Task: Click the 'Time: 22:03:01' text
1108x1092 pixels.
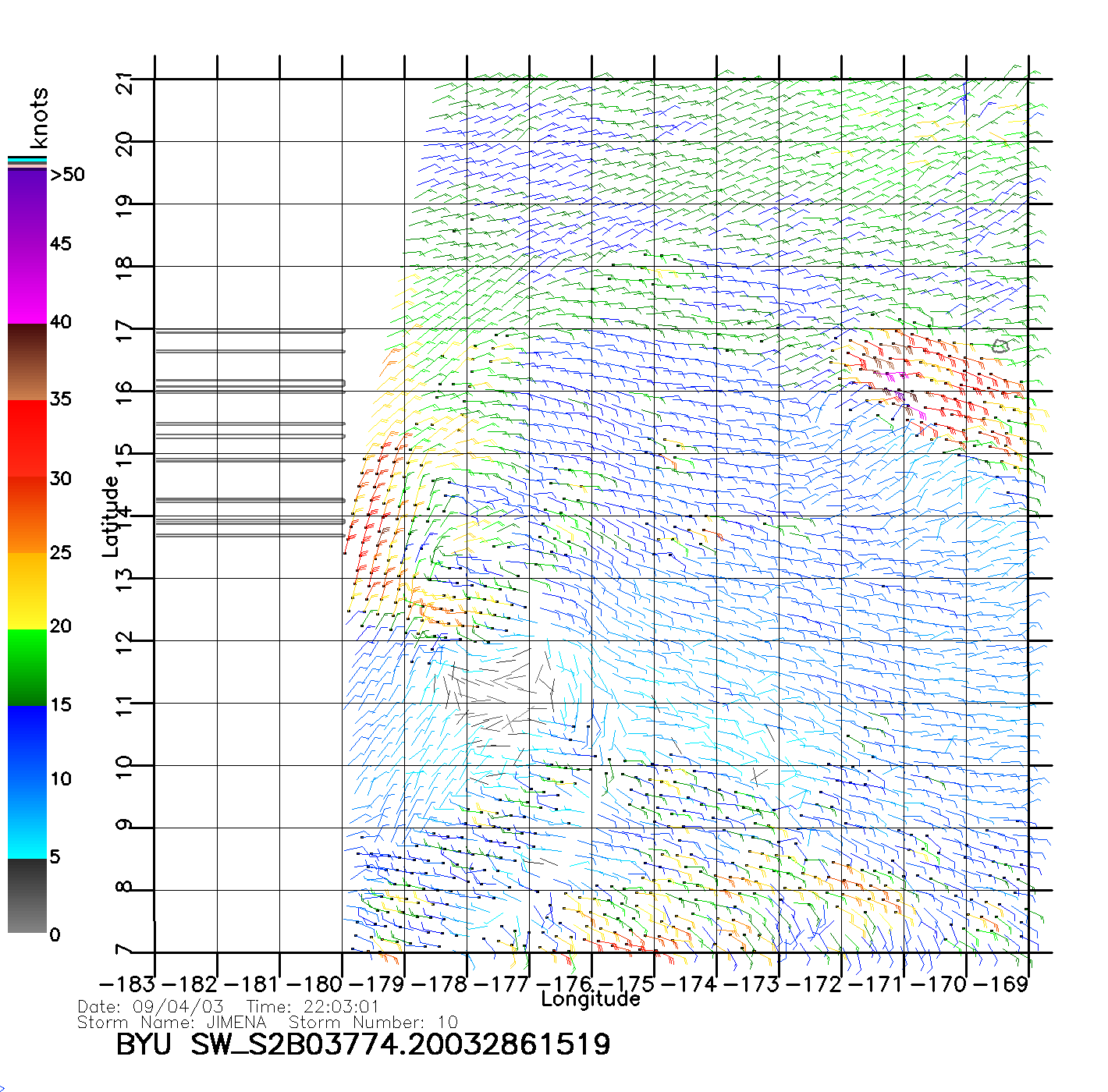Action: [312, 1006]
